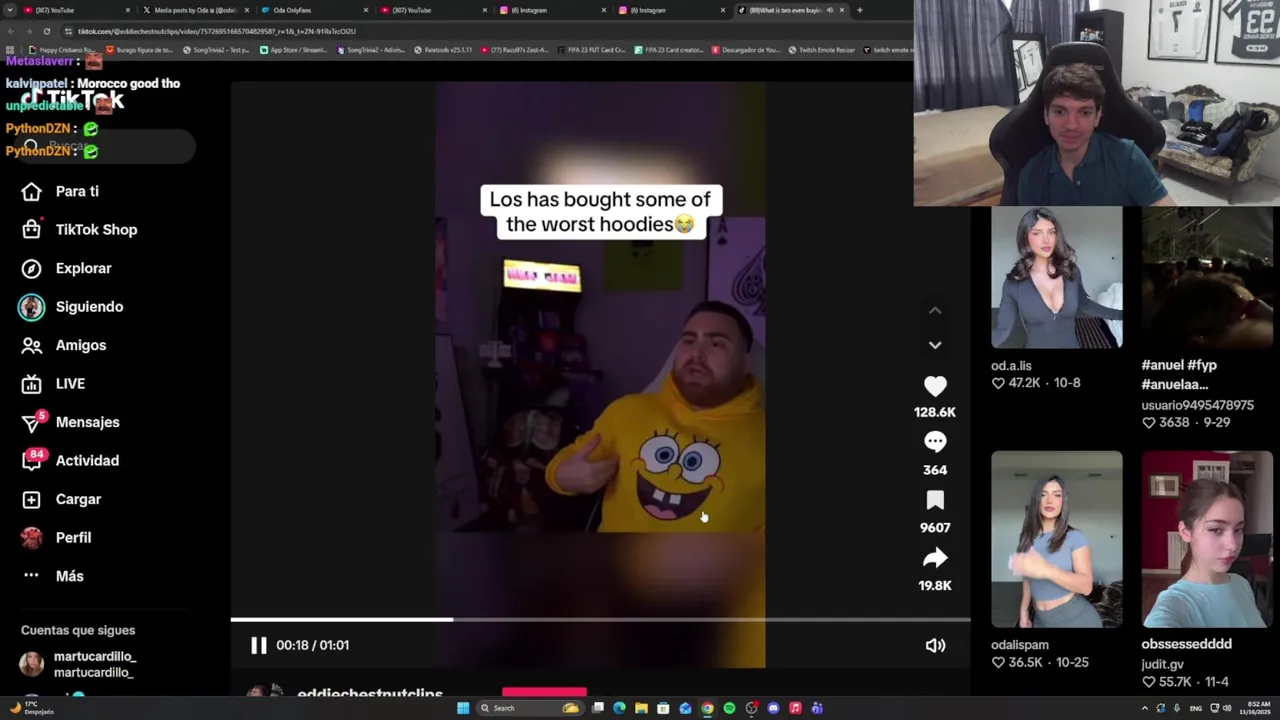
Task: Go back with the browser back arrow
Action: point(11,31)
